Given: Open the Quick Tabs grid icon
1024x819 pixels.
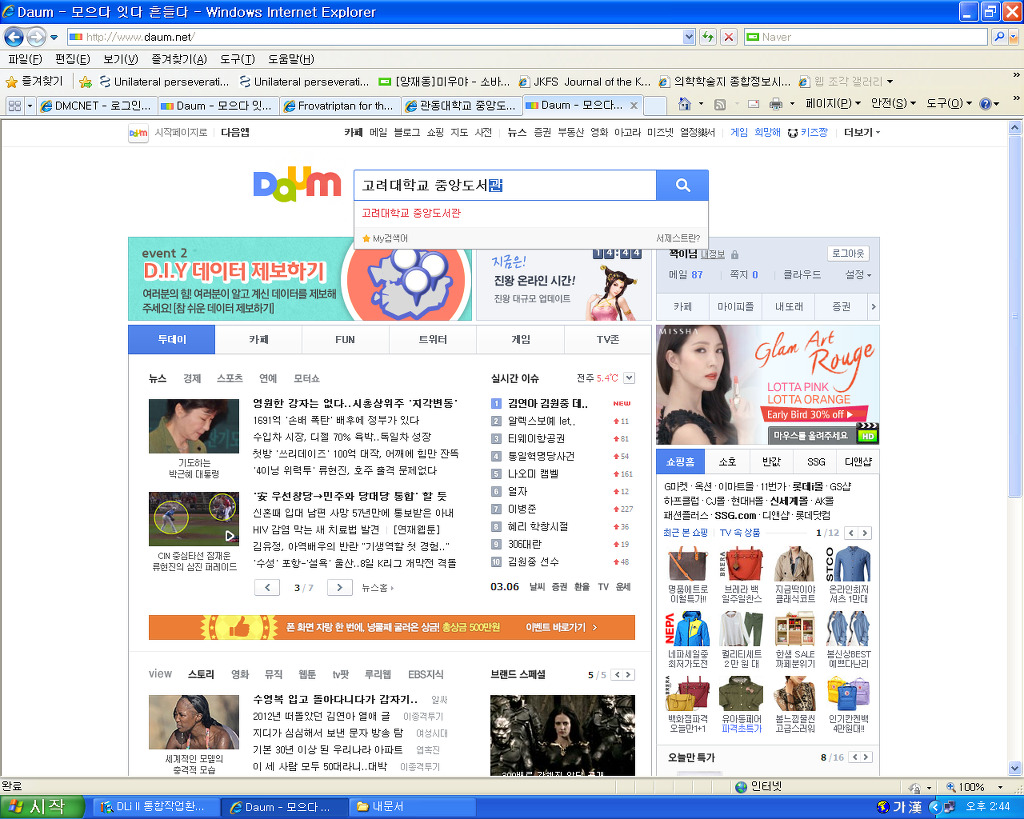Looking at the screenshot, I should click(x=14, y=105).
